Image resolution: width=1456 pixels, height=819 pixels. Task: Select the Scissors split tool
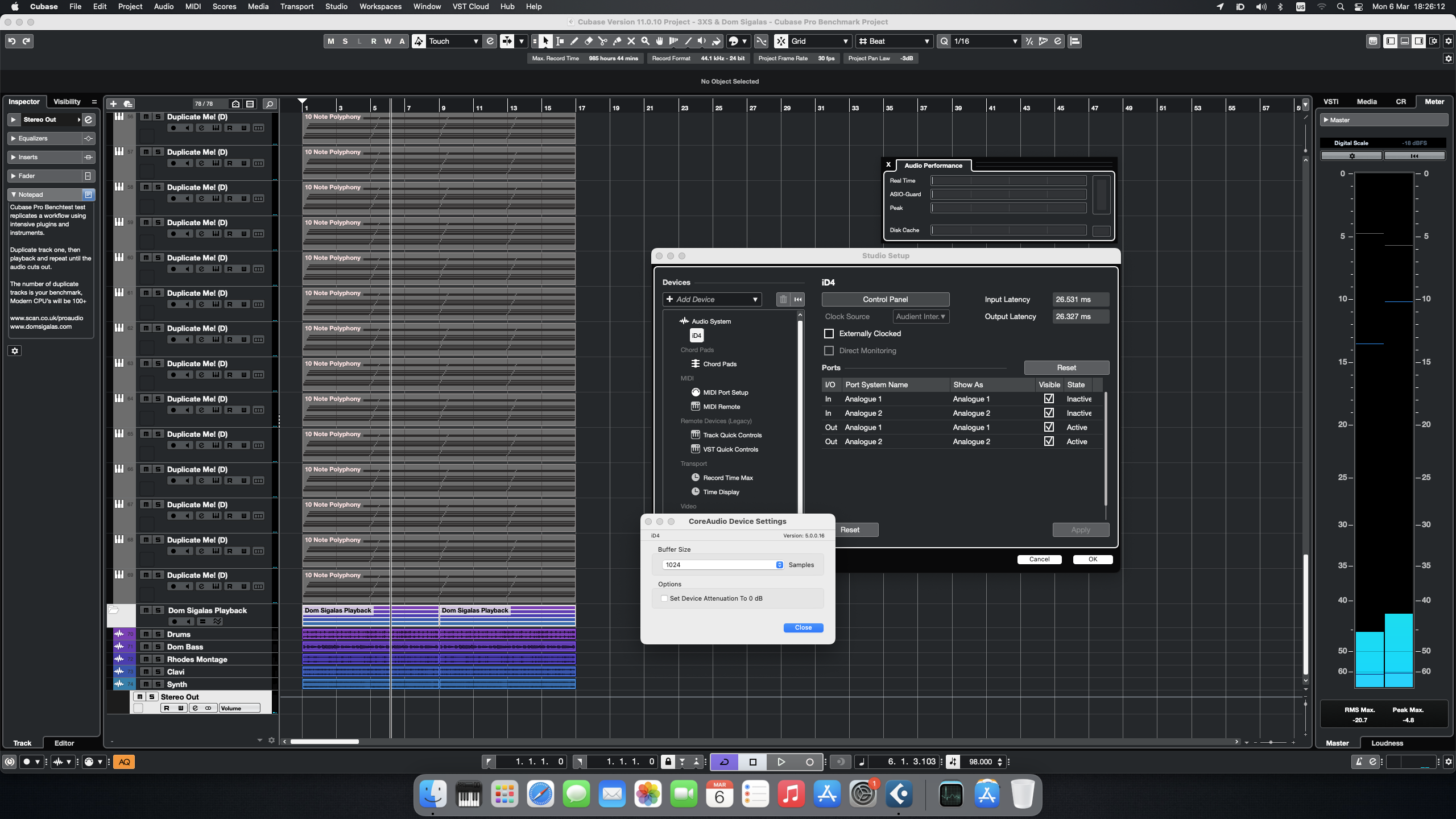point(603,41)
